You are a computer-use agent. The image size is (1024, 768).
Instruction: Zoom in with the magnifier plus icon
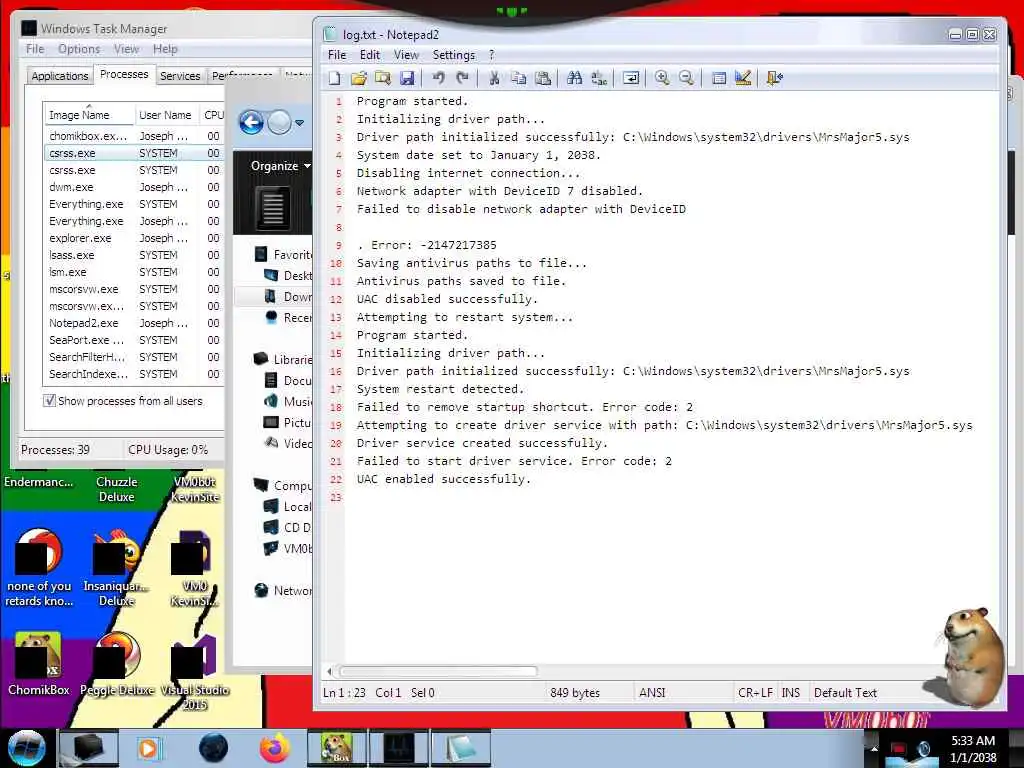pos(662,78)
